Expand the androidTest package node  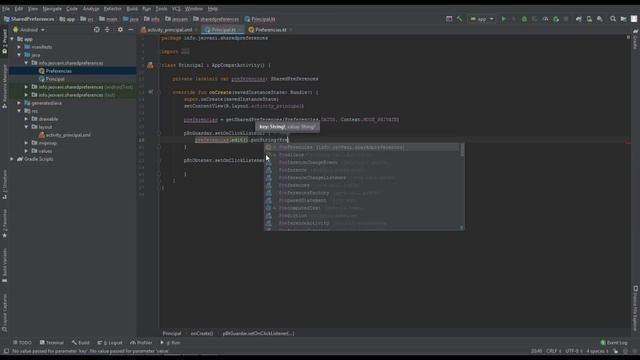27,87
